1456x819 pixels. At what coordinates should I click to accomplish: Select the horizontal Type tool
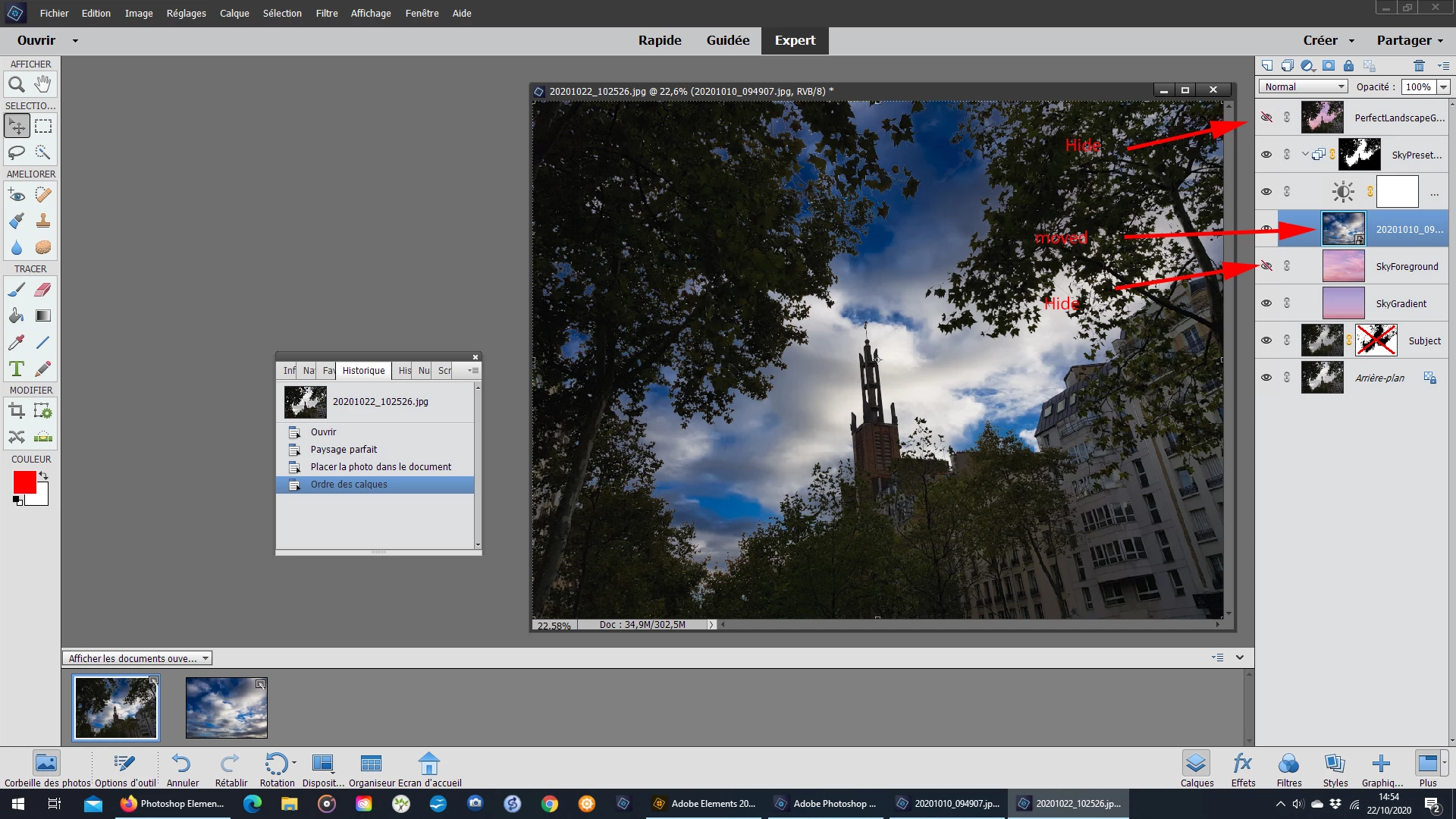pyautogui.click(x=17, y=369)
